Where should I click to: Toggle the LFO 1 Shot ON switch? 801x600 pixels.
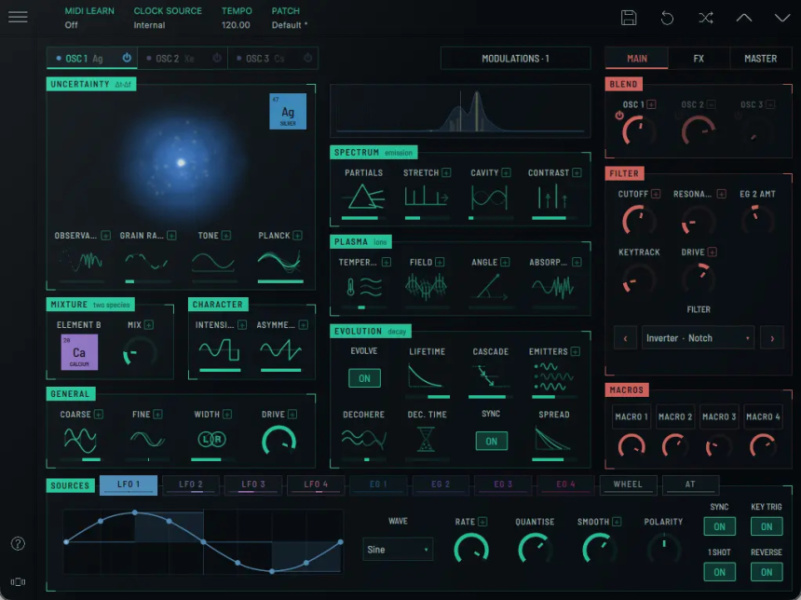click(719, 572)
